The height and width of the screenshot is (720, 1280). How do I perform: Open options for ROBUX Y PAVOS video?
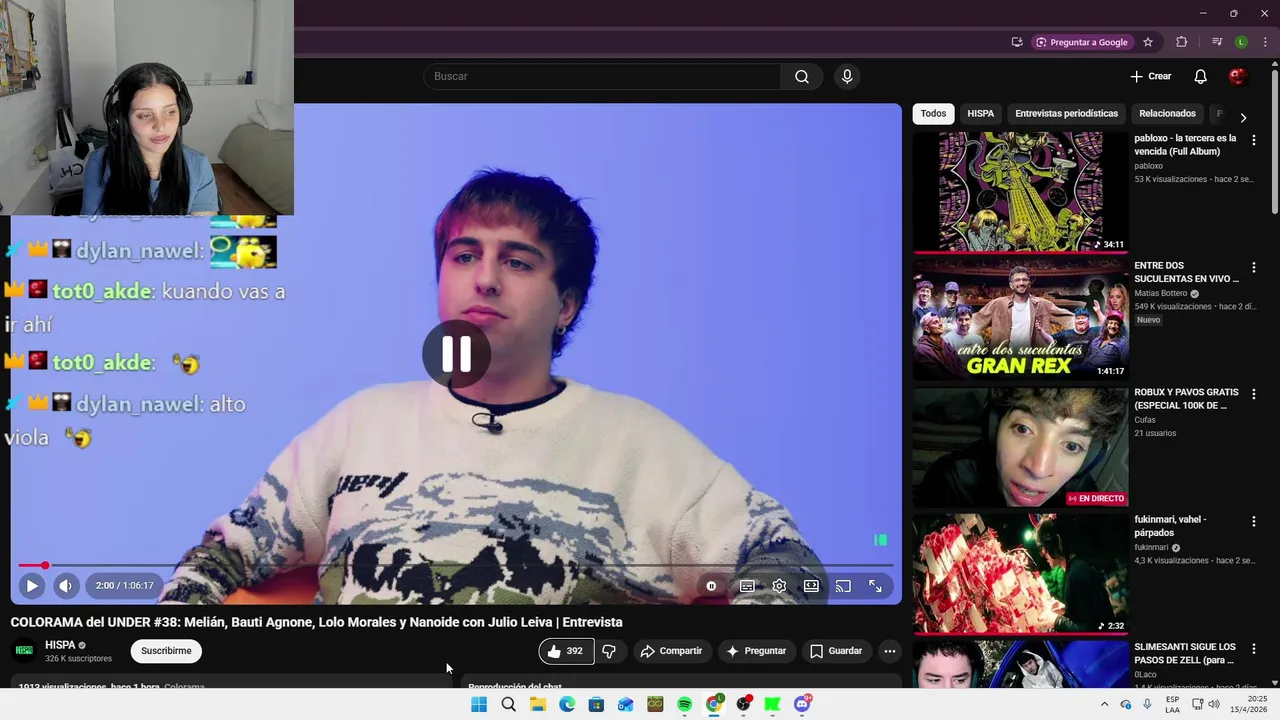(x=1253, y=394)
